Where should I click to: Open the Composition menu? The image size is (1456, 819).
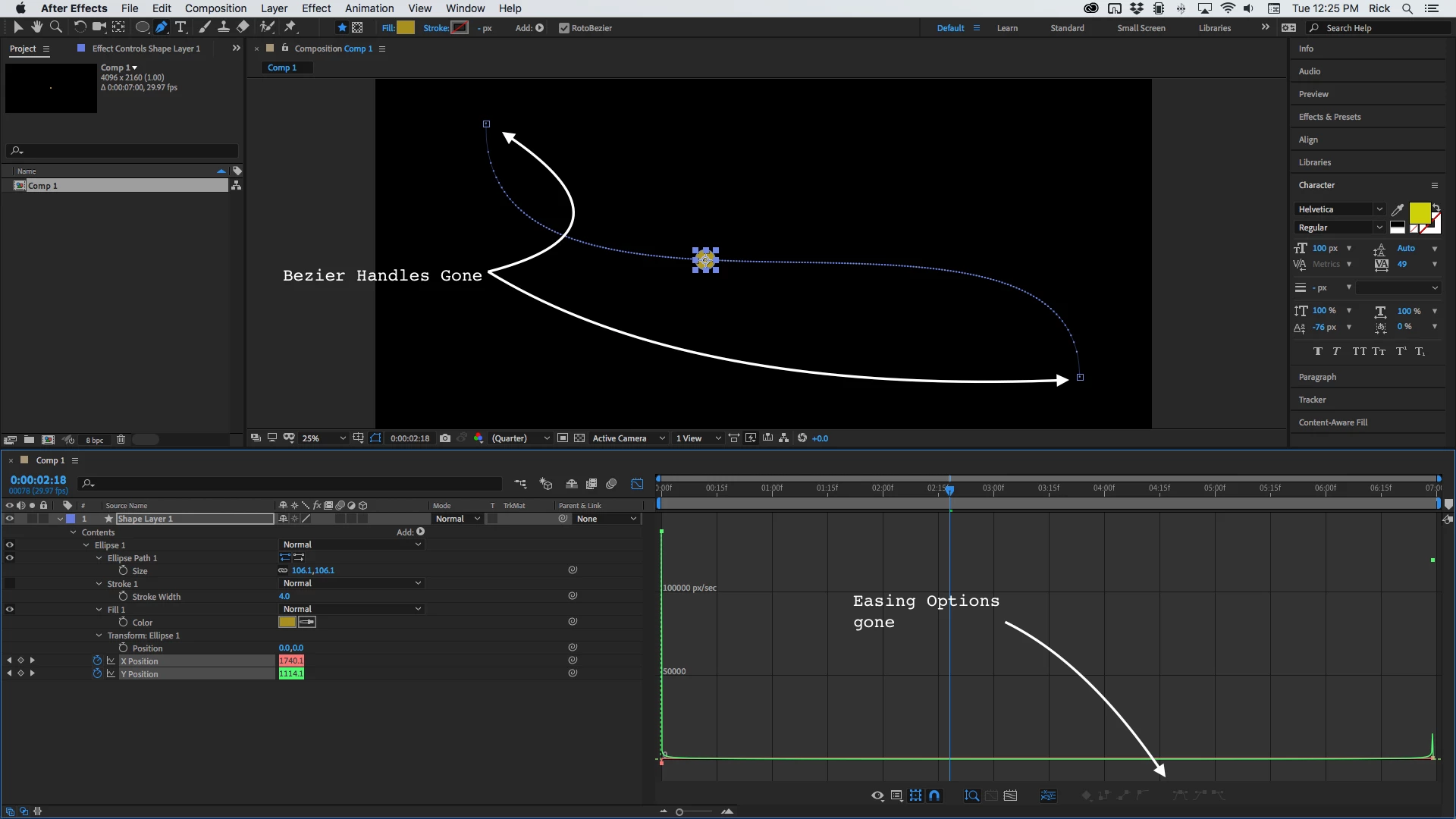(215, 8)
